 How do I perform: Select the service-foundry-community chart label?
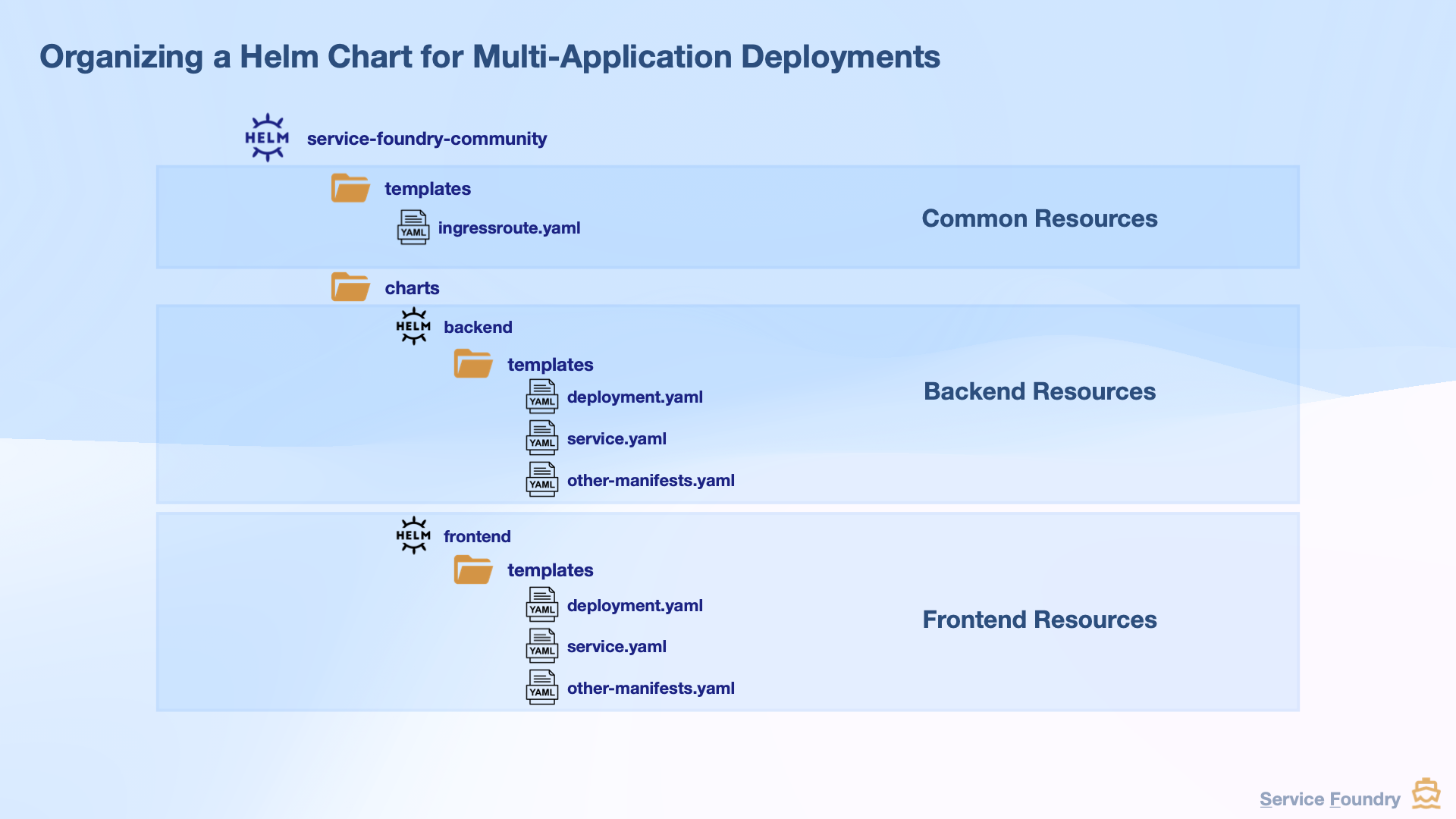(x=426, y=139)
